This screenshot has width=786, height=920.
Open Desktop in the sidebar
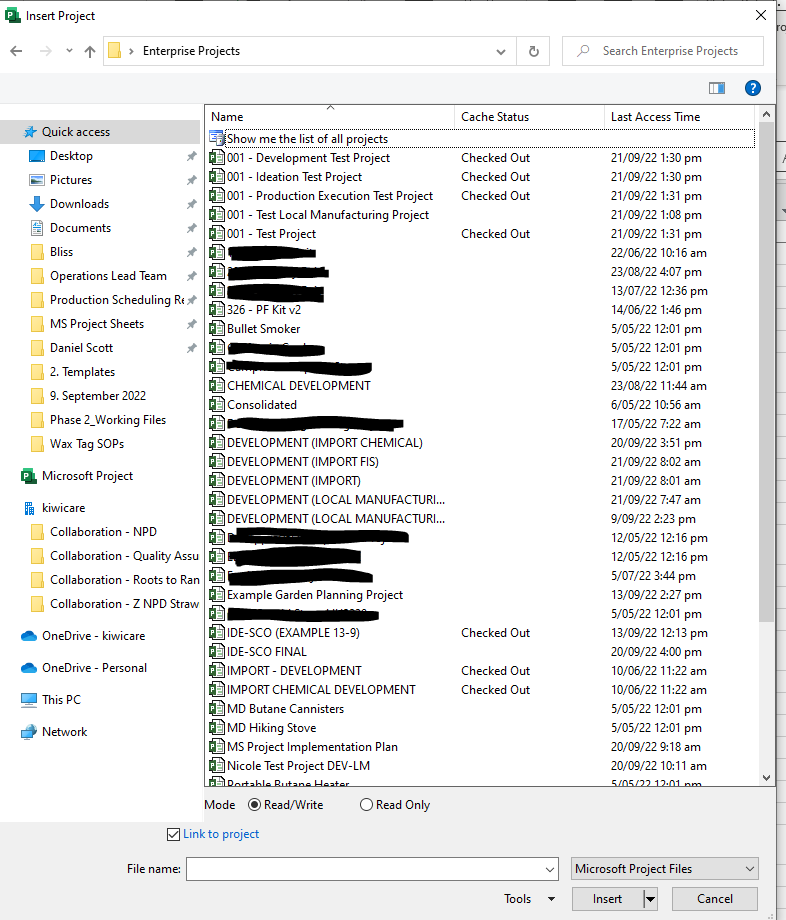tap(71, 156)
